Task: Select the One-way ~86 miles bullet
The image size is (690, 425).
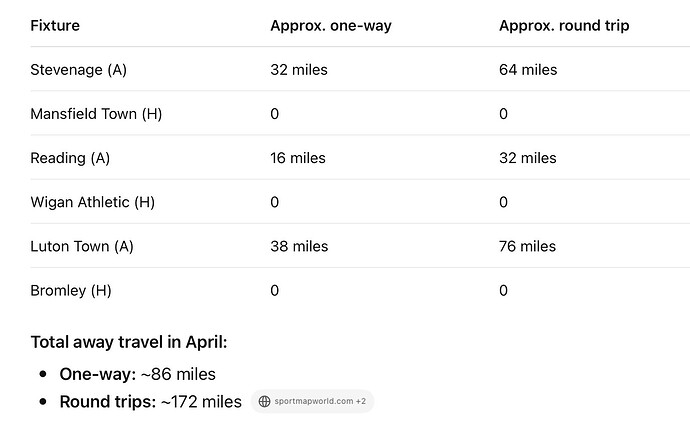Action: click(138, 374)
